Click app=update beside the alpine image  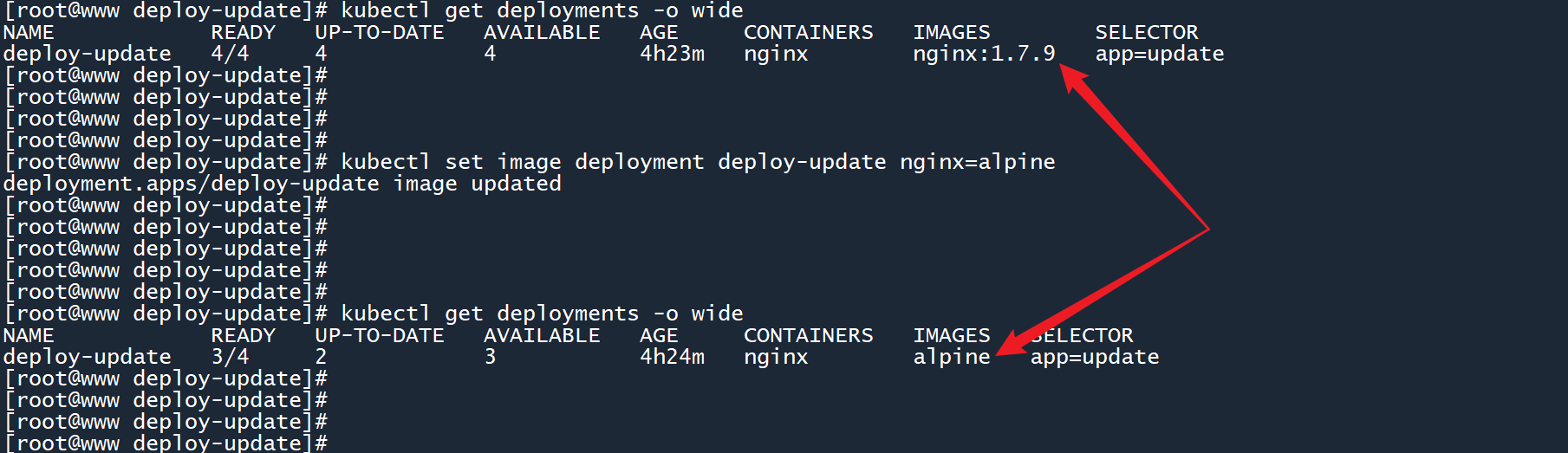pos(1094,357)
